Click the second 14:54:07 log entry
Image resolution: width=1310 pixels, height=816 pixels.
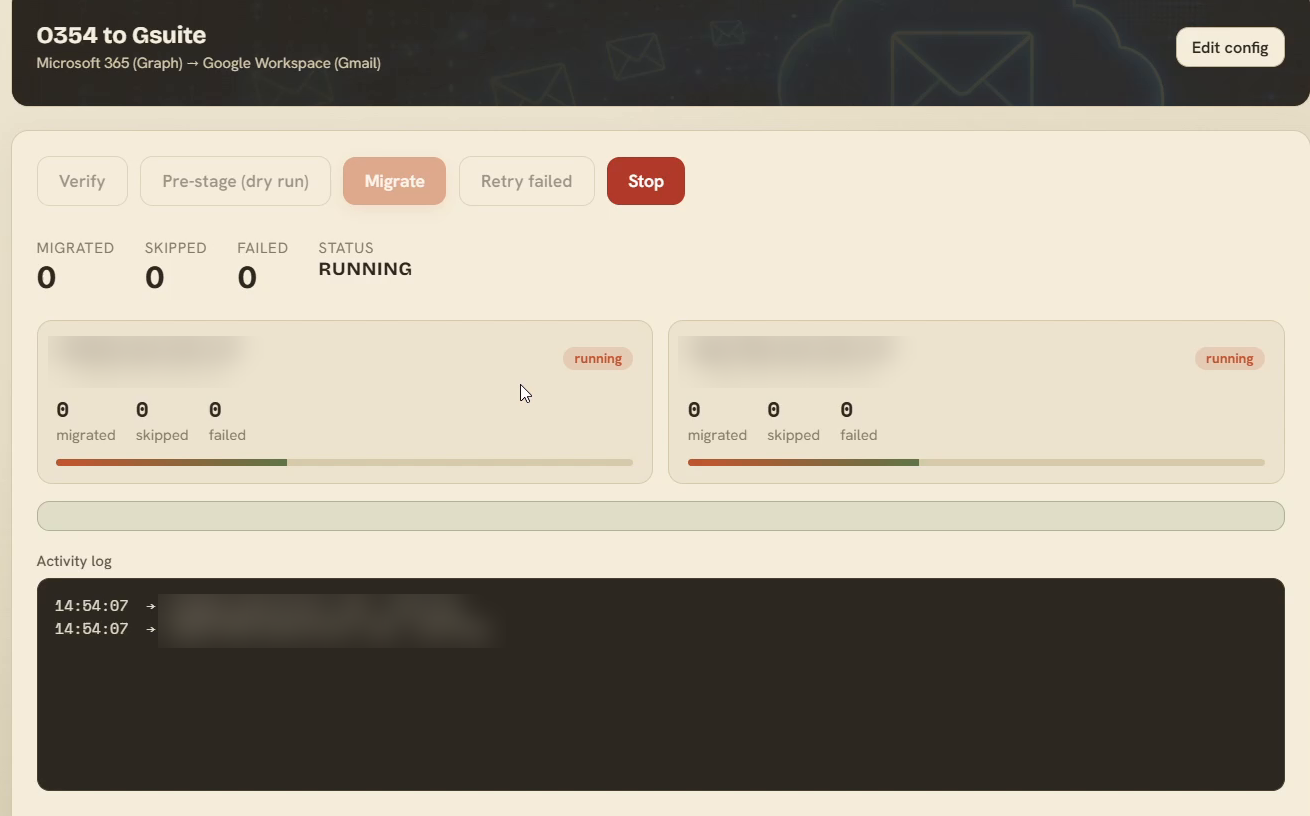pyautogui.click(x=275, y=629)
